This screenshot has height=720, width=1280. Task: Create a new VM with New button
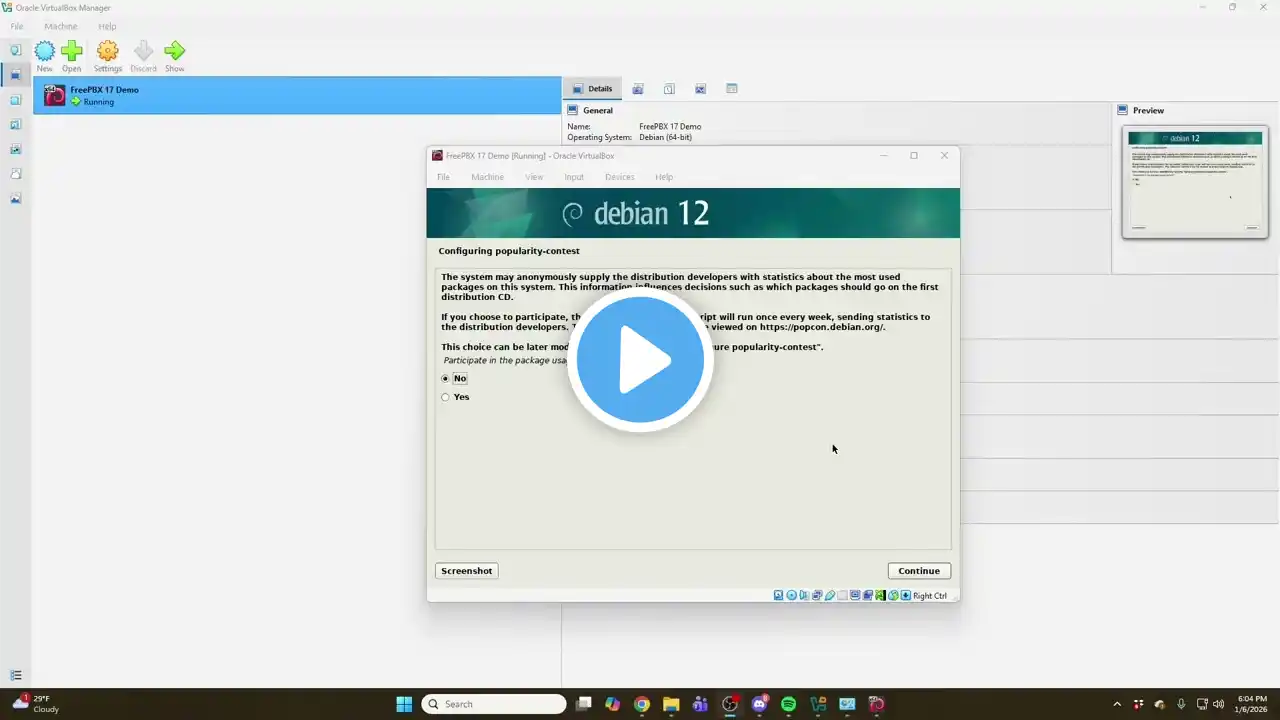[45, 56]
